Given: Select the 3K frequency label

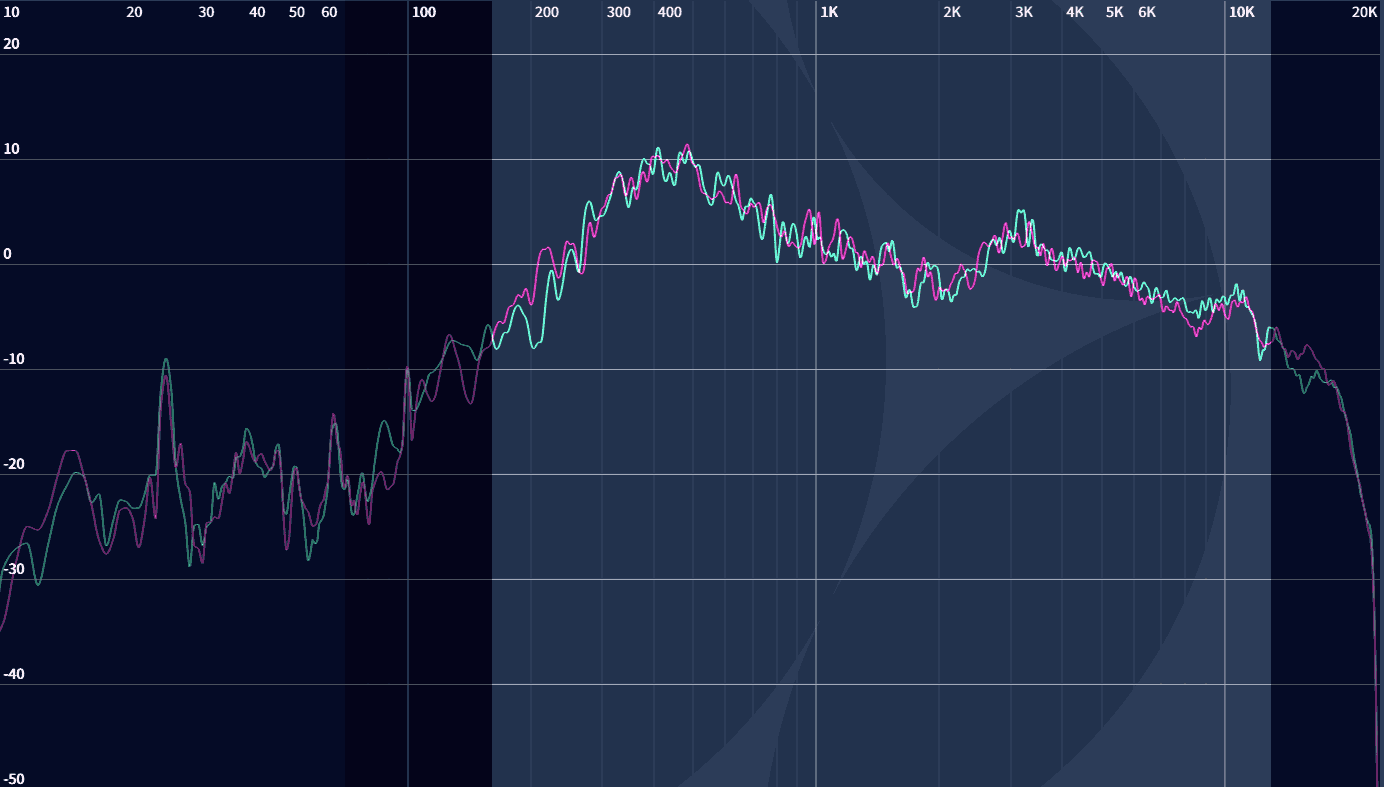Looking at the screenshot, I should click(1024, 12).
